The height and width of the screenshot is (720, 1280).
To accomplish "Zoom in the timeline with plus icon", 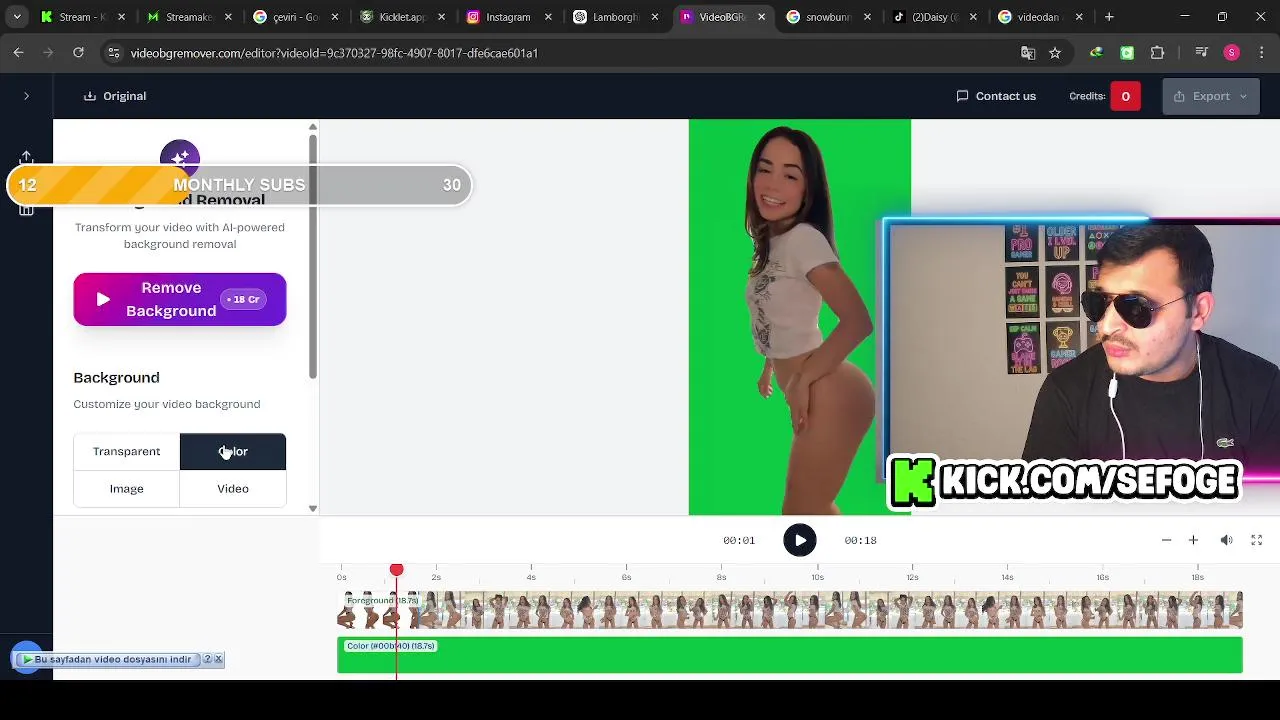I will pyautogui.click(x=1193, y=540).
